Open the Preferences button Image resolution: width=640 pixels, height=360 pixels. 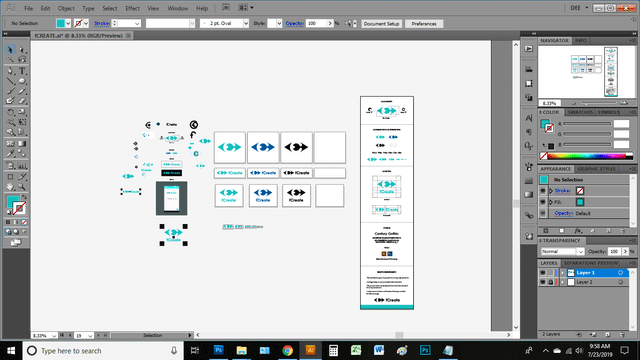tap(424, 24)
